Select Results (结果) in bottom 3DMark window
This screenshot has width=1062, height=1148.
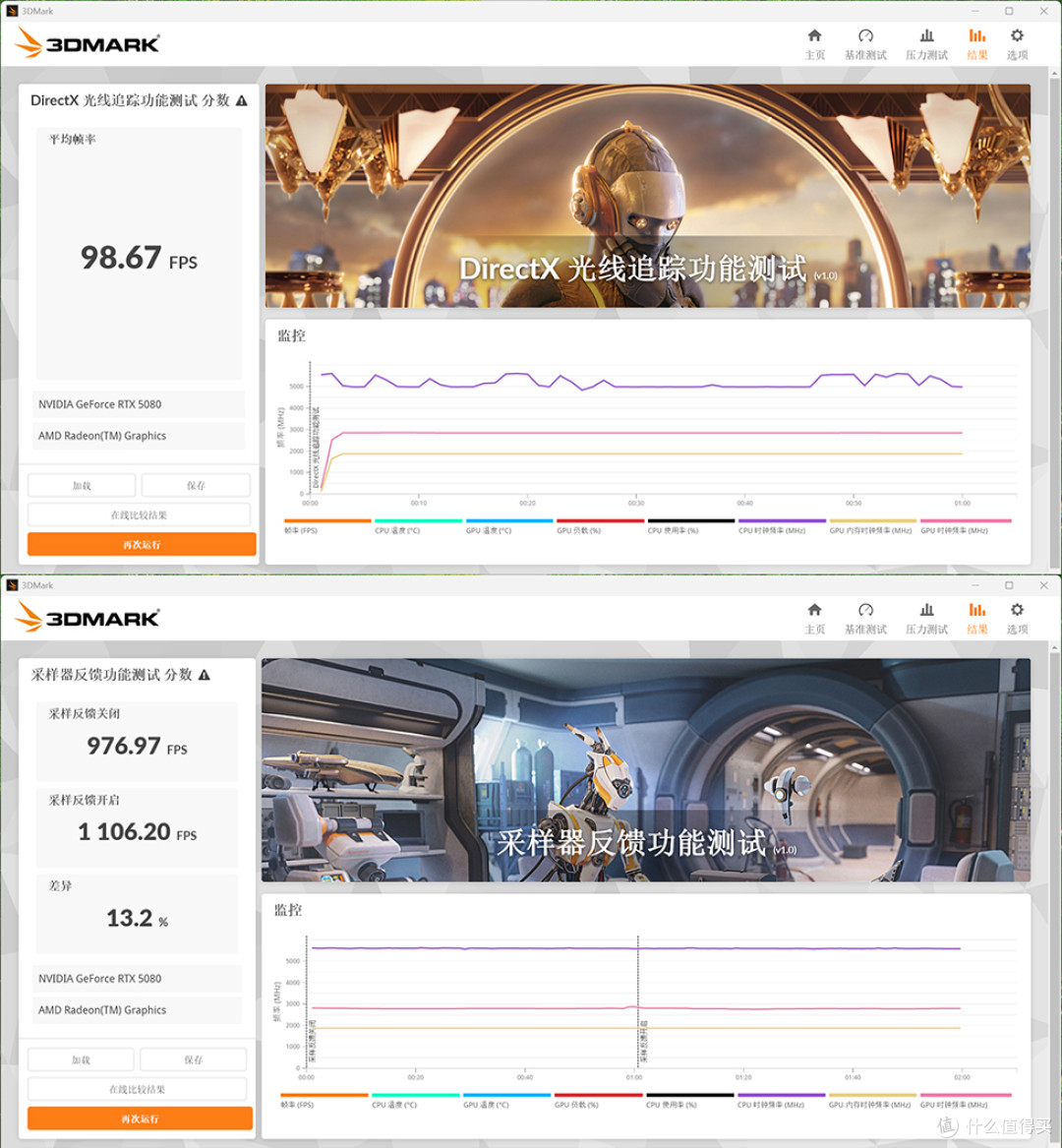click(977, 618)
